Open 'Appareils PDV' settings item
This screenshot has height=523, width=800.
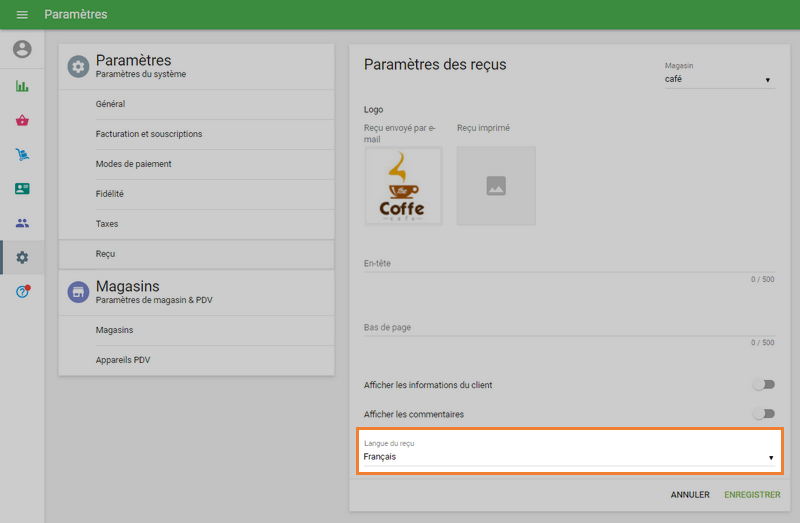pos(123,360)
